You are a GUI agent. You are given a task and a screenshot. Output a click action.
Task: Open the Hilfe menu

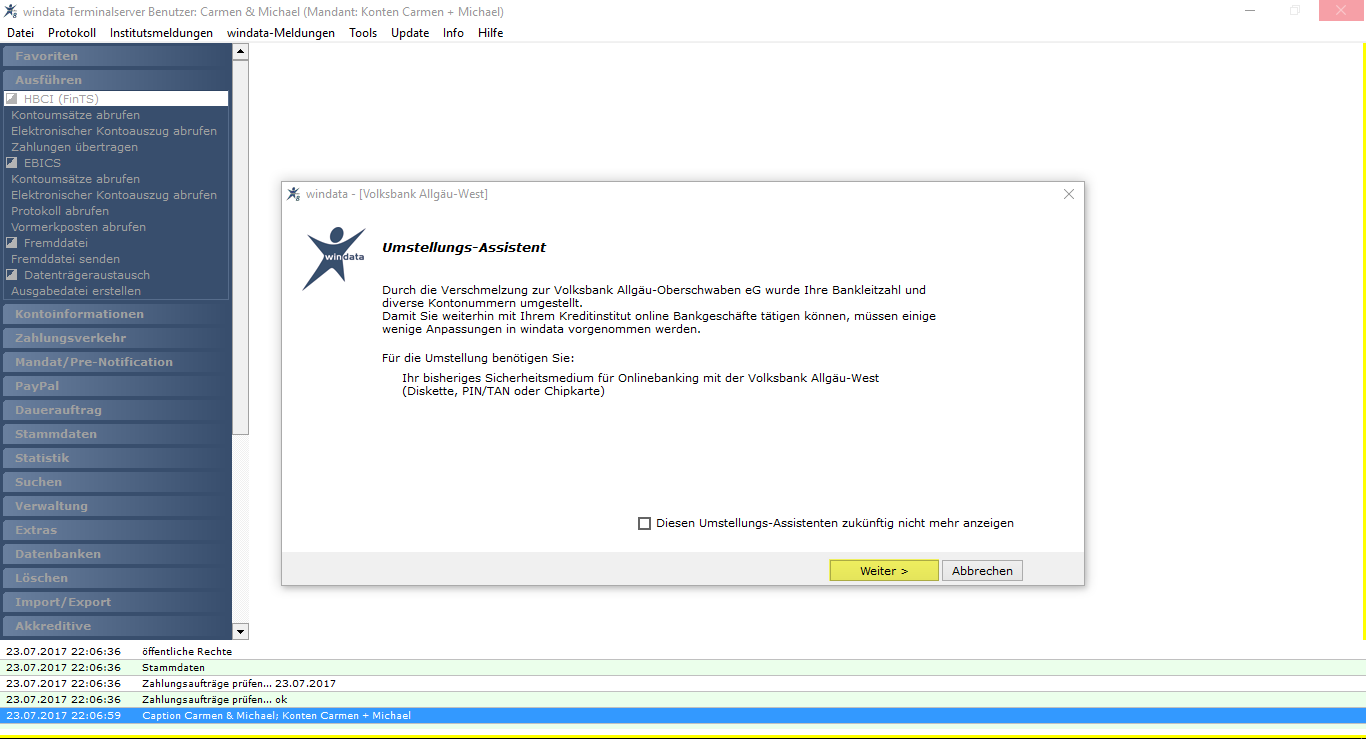click(491, 33)
